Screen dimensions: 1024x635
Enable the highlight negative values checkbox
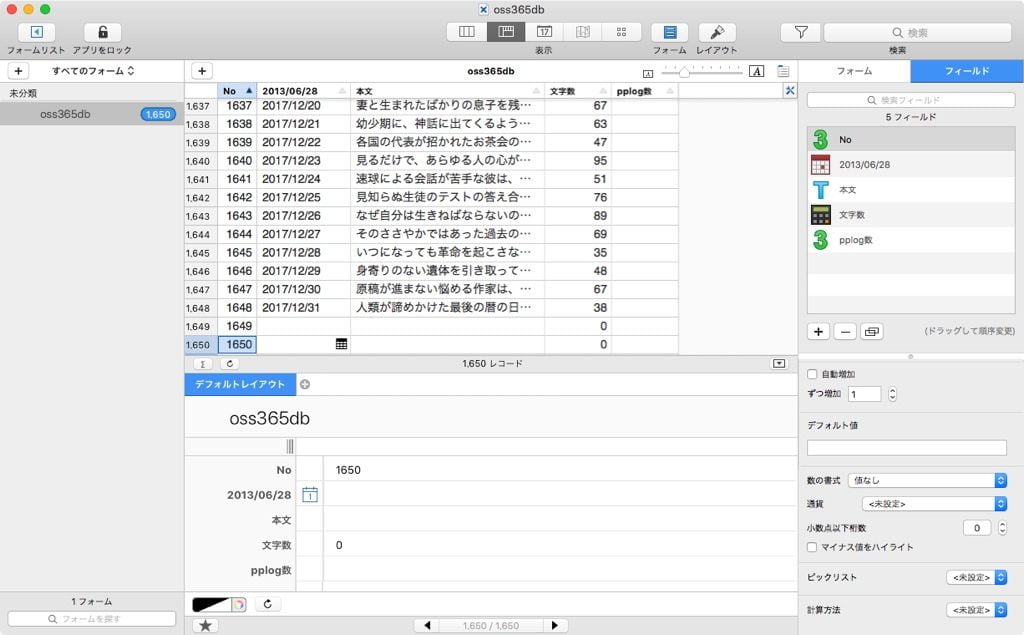[812, 547]
